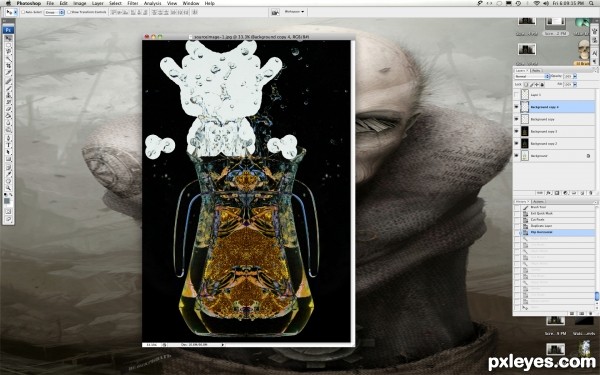Open the Workspace dropdown
600x375 pixels.
click(294, 12)
